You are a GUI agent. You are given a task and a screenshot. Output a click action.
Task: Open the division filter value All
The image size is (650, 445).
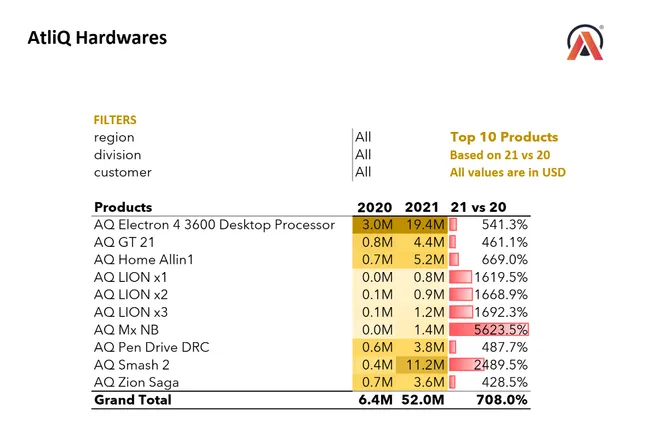coord(363,154)
